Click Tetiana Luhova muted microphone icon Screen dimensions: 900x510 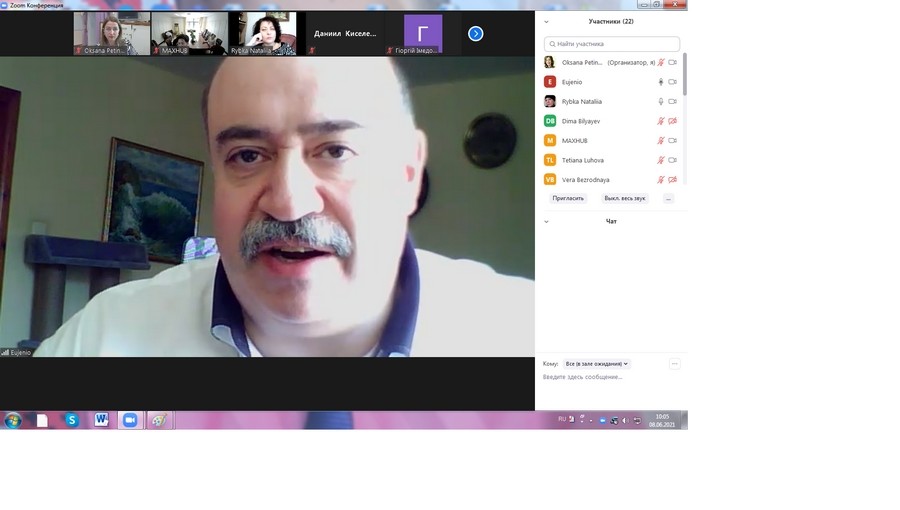tap(661, 160)
